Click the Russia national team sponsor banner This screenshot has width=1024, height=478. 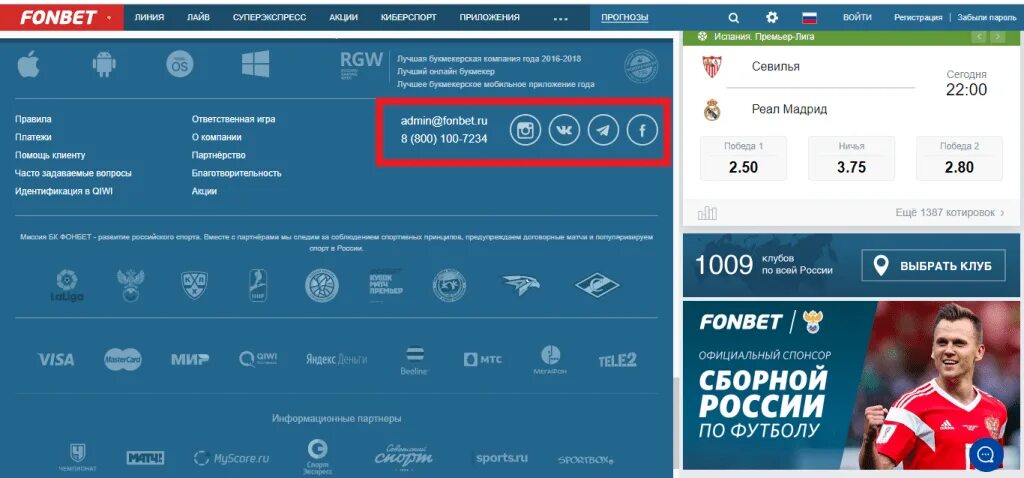(x=852, y=385)
